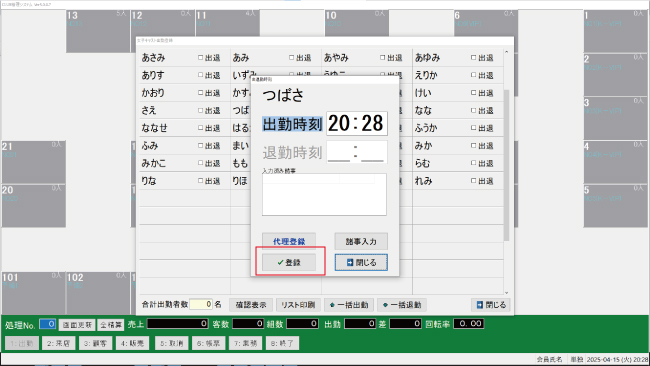This screenshot has width=650, height=366.
Task: Click the 8:終了 button
Action: click(x=282, y=343)
